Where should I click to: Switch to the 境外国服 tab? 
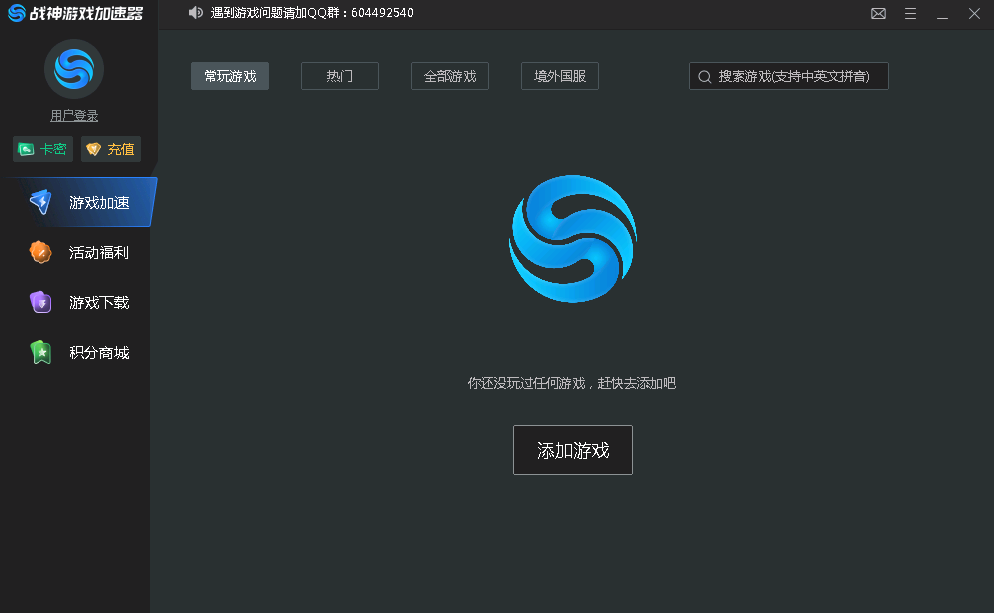click(x=560, y=76)
